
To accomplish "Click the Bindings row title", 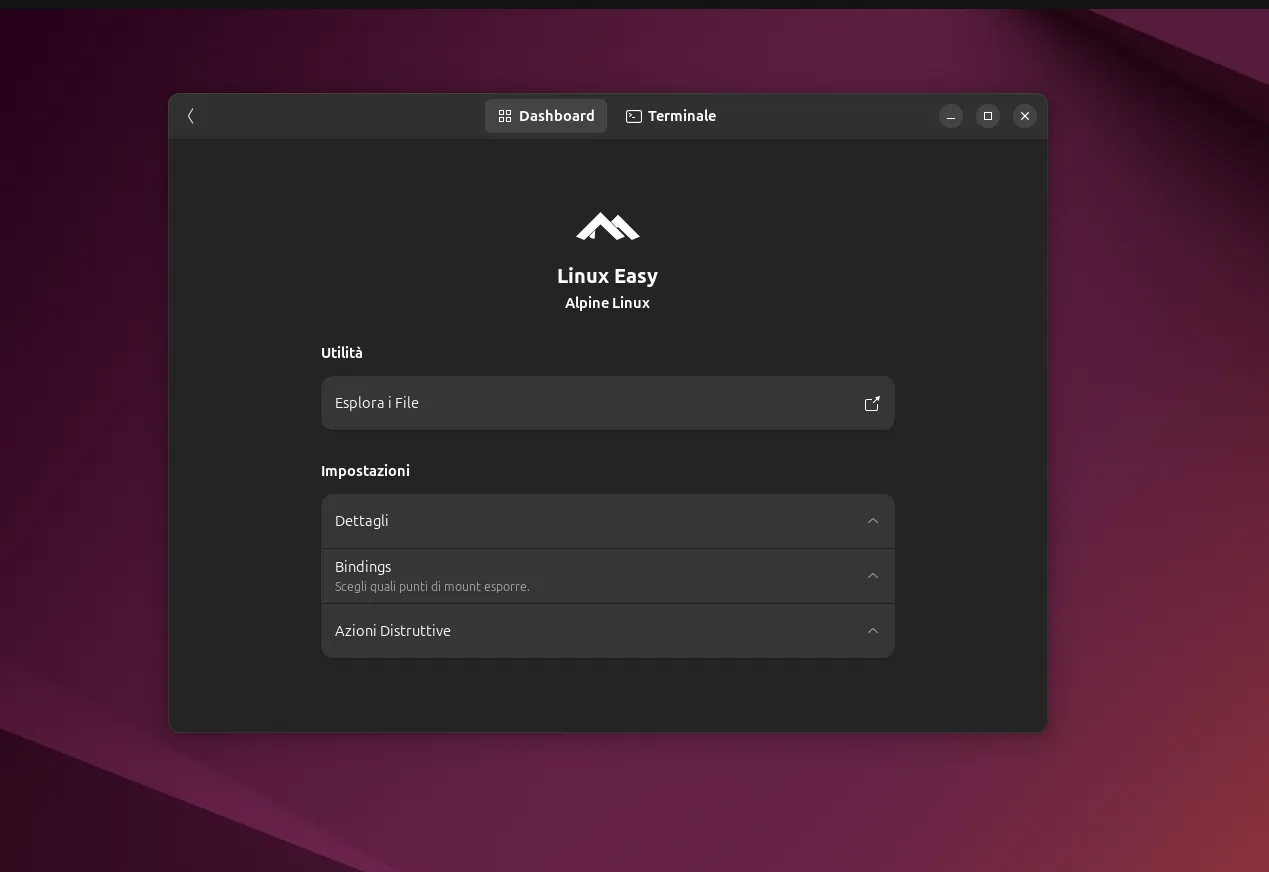I will (363, 567).
